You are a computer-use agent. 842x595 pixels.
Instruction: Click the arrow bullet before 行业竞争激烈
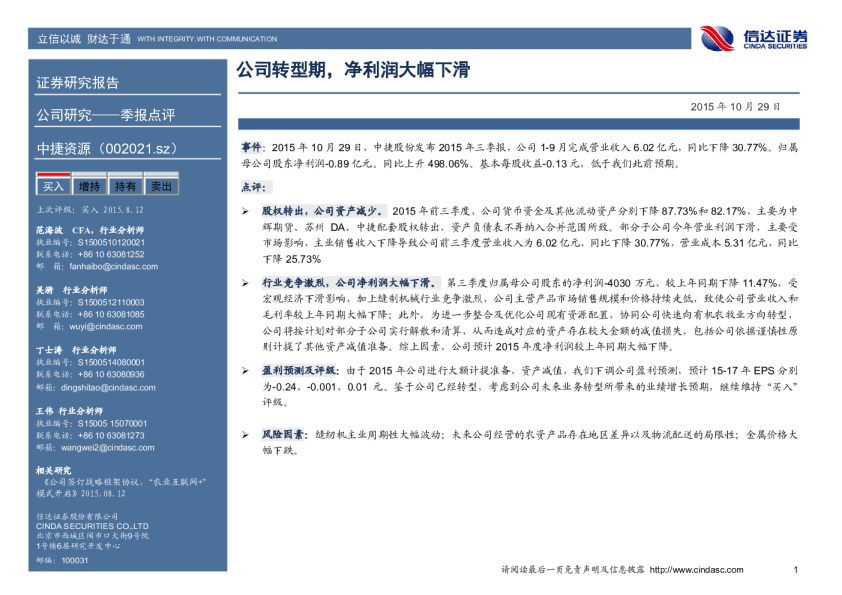pos(246,283)
